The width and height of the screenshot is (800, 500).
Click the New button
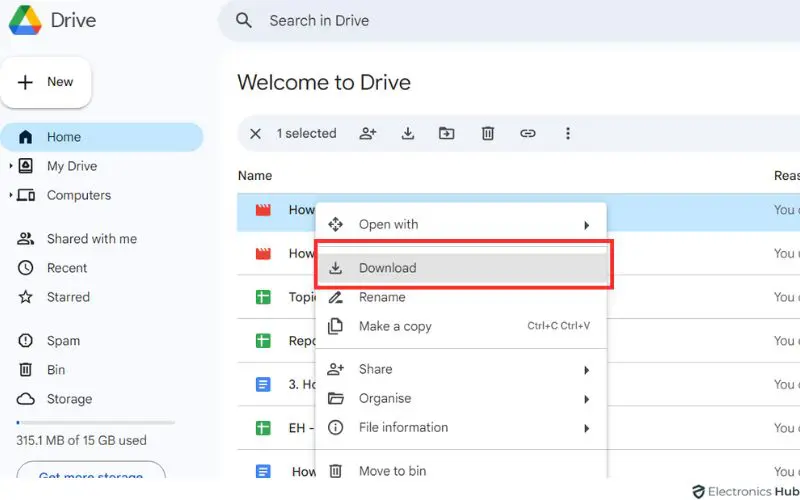pyautogui.click(x=46, y=82)
